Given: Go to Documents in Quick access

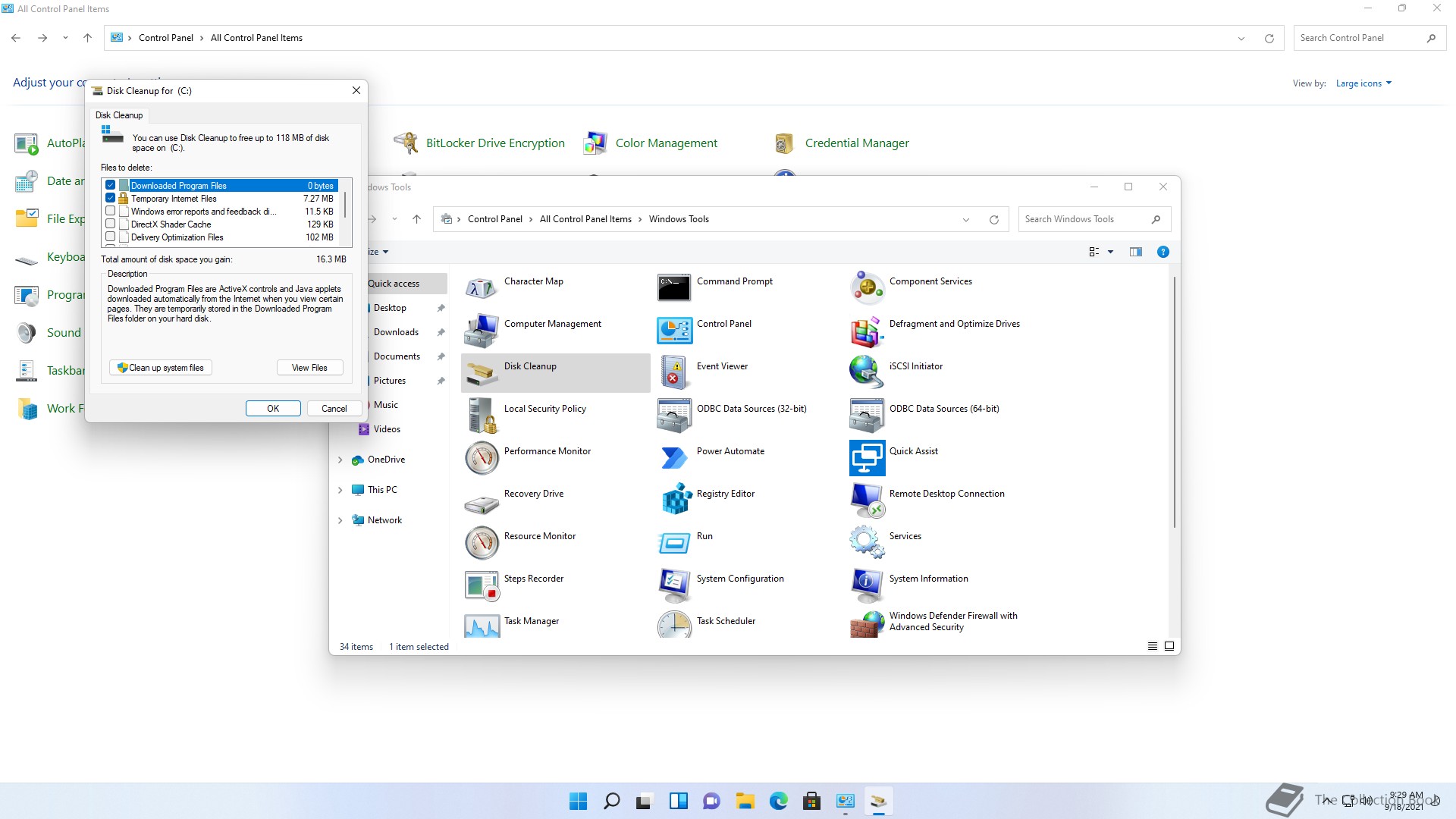Looking at the screenshot, I should pos(397,356).
